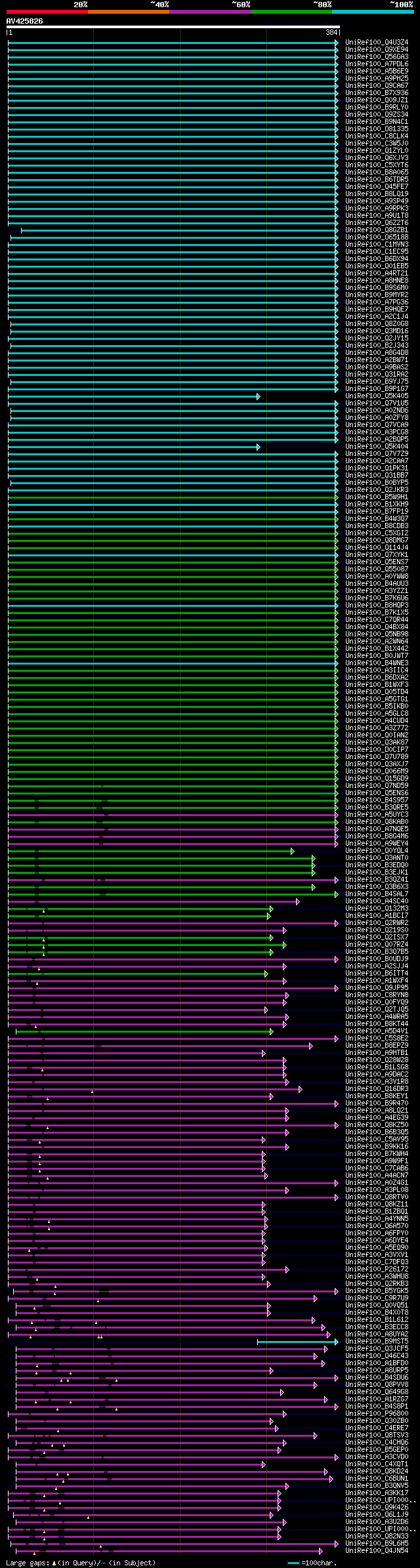The height and width of the screenshot is (1568, 420).
Task: Select label UniRef100_A2C1J4
Action: pyautogui.click(x=377, y=316)
